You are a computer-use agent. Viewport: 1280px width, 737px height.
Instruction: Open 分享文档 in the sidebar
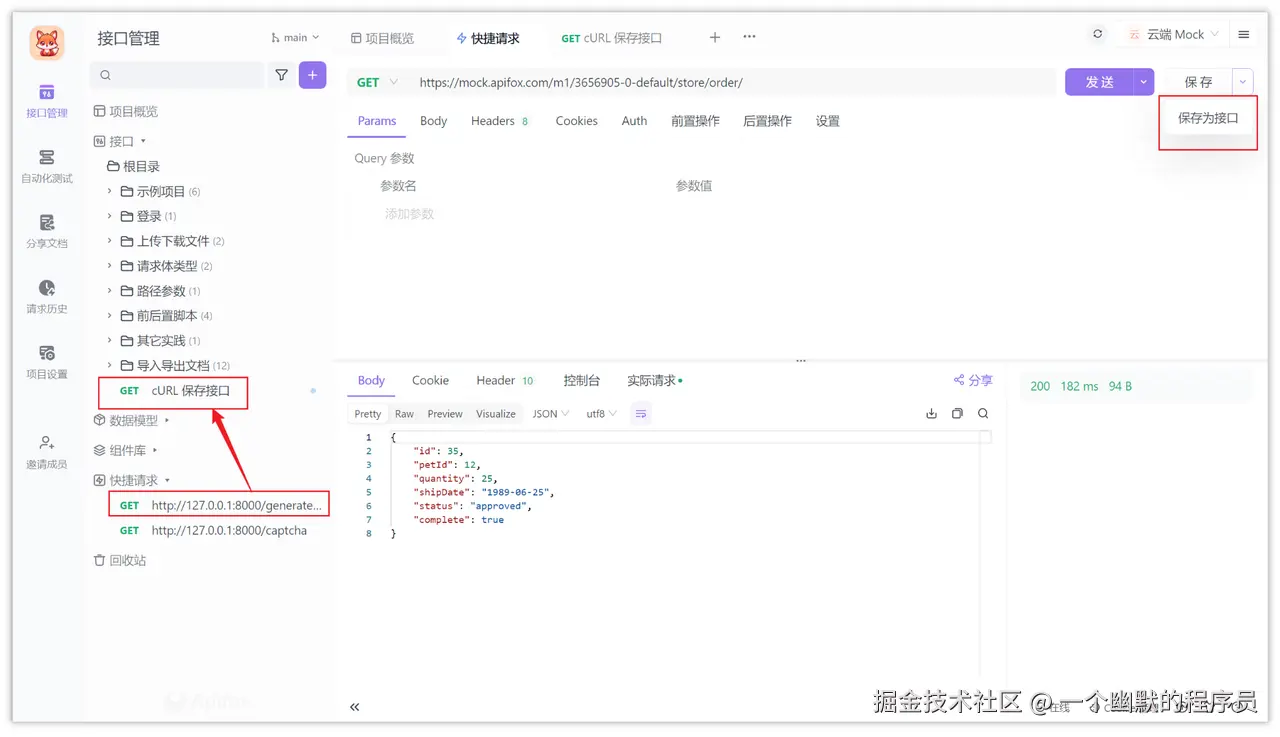[47, 232]
